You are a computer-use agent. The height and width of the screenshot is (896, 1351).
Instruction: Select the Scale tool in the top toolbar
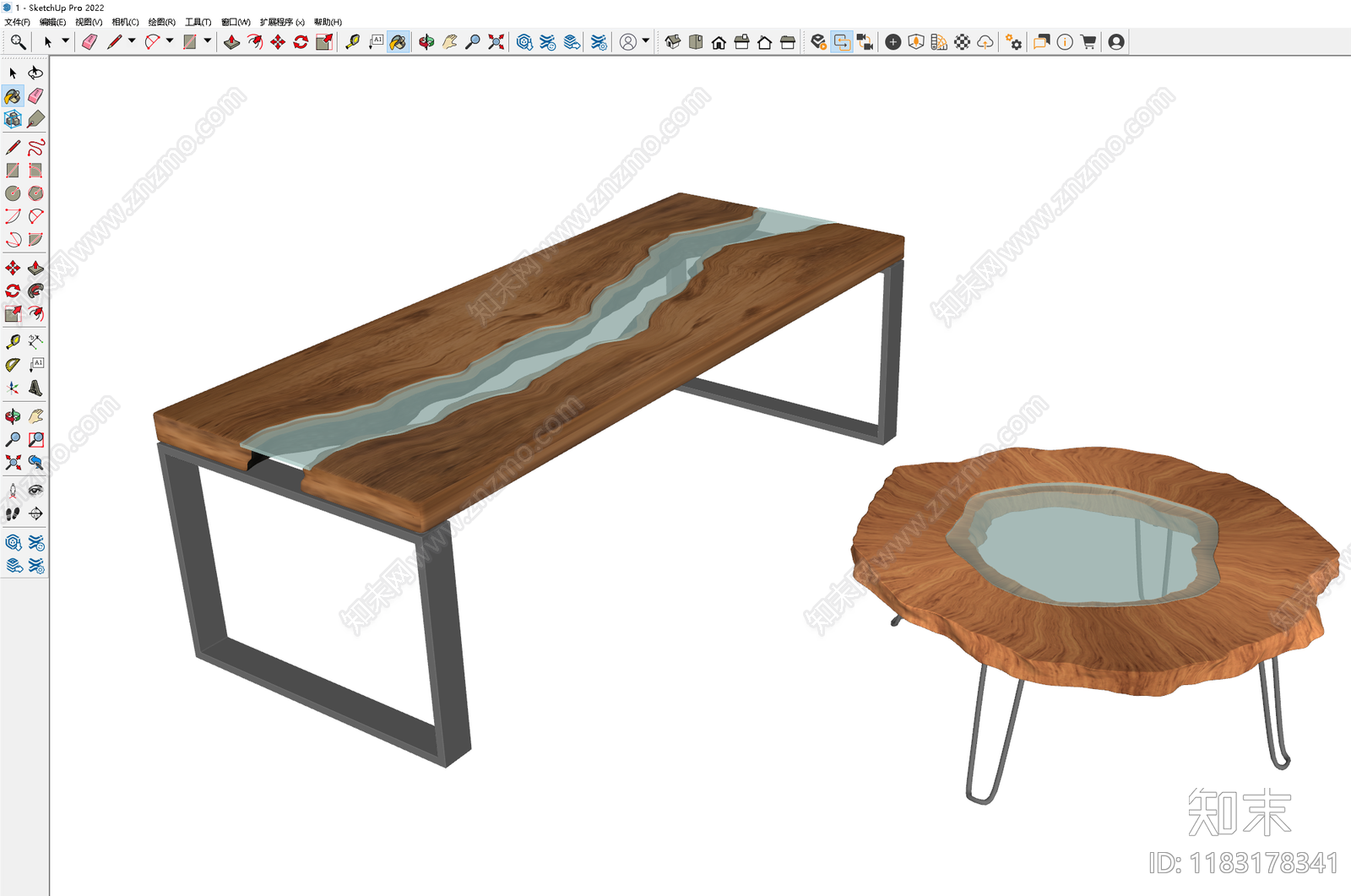pos(324,41)
